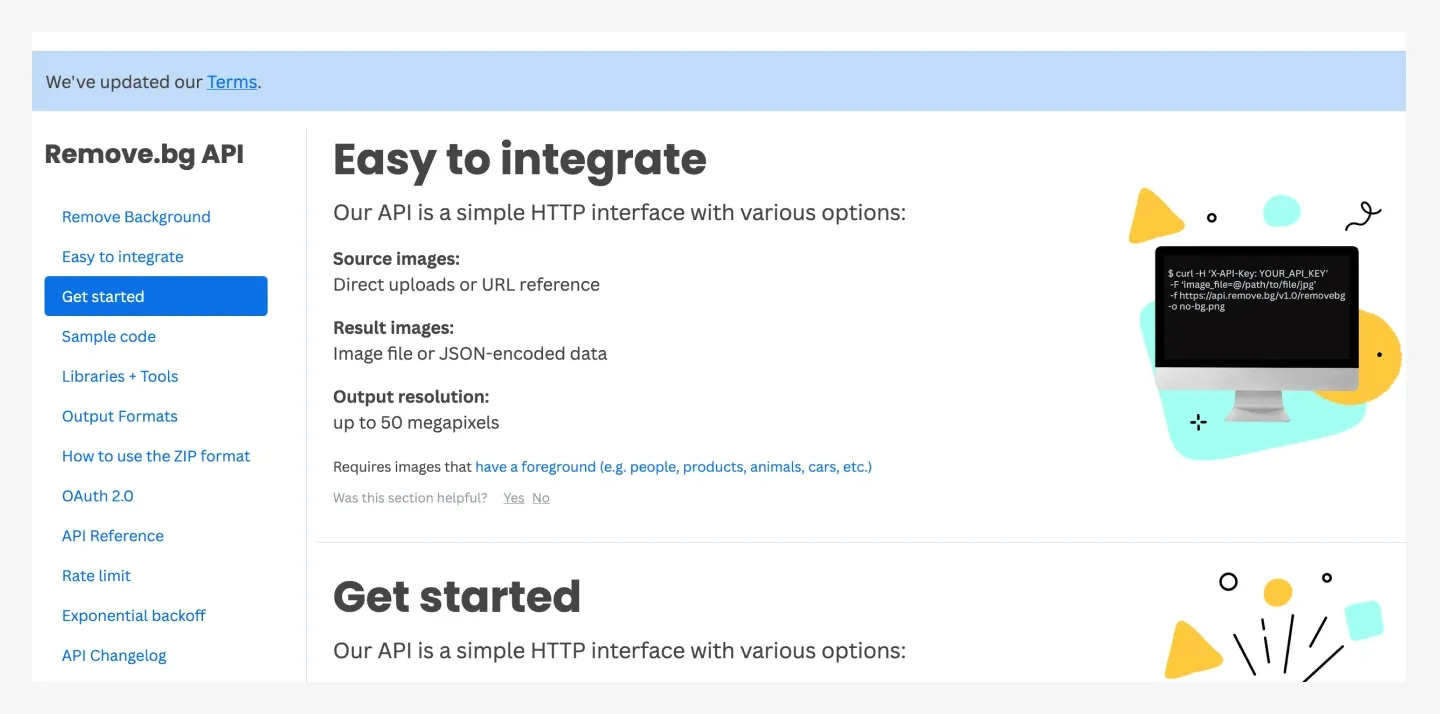This screenshot has height=714, width=1440.
Task: Open Output Formats sidebar link
Action: coord(120,417)
